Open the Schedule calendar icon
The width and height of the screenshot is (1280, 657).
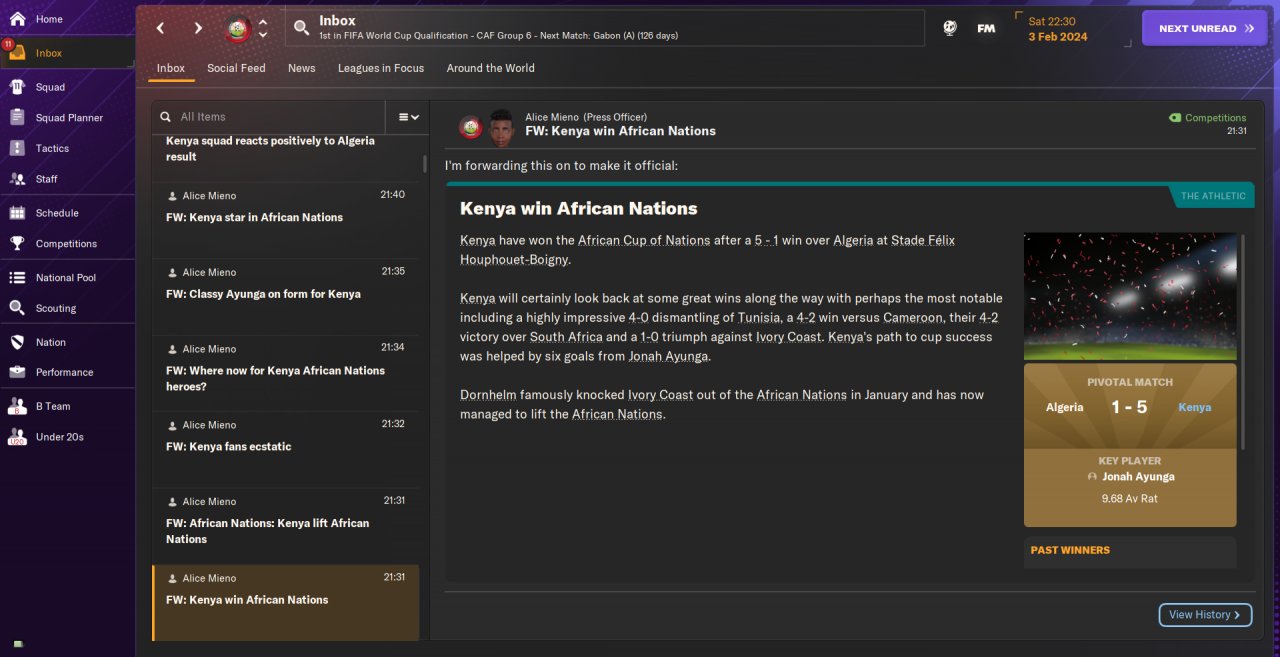pyautogui.click(x=17, y=213)
